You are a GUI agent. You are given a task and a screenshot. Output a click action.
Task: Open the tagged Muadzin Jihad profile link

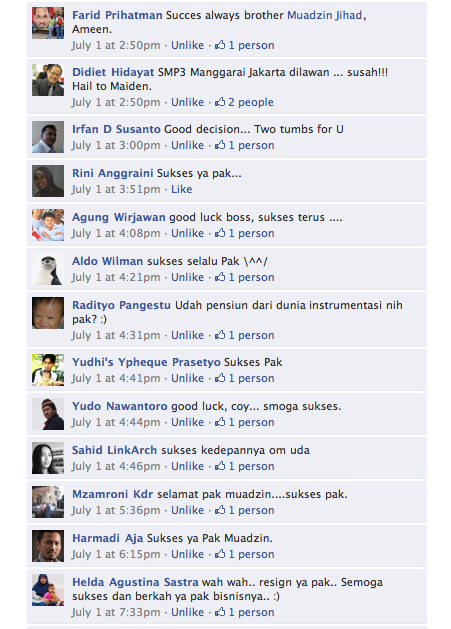pos(325,15)
